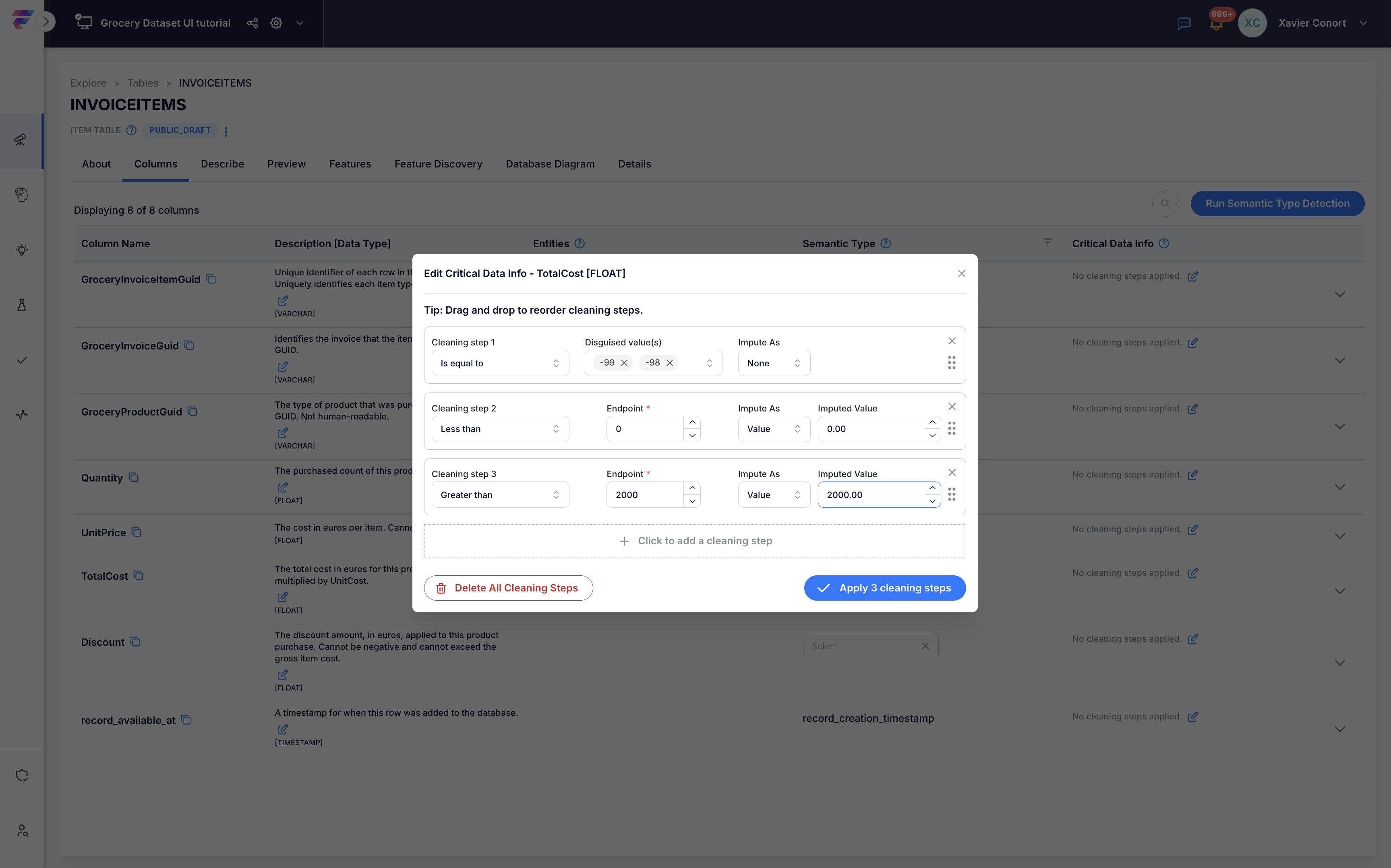Open the 'Less than' condition dropdown
This screenshot has height=868, width=1391.
tap(500, 429)
